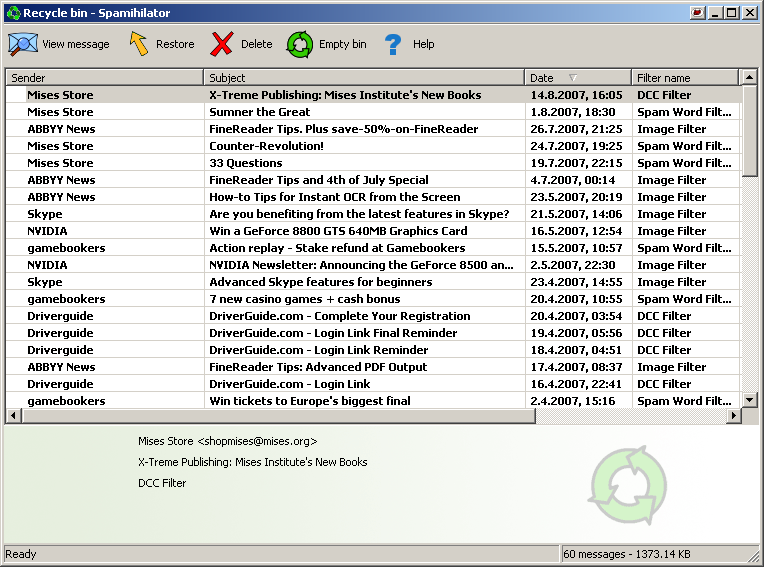The width and height of the screenshot is (764, 567).
Task: Sort by Filter name column header
Action: (685, 77)
